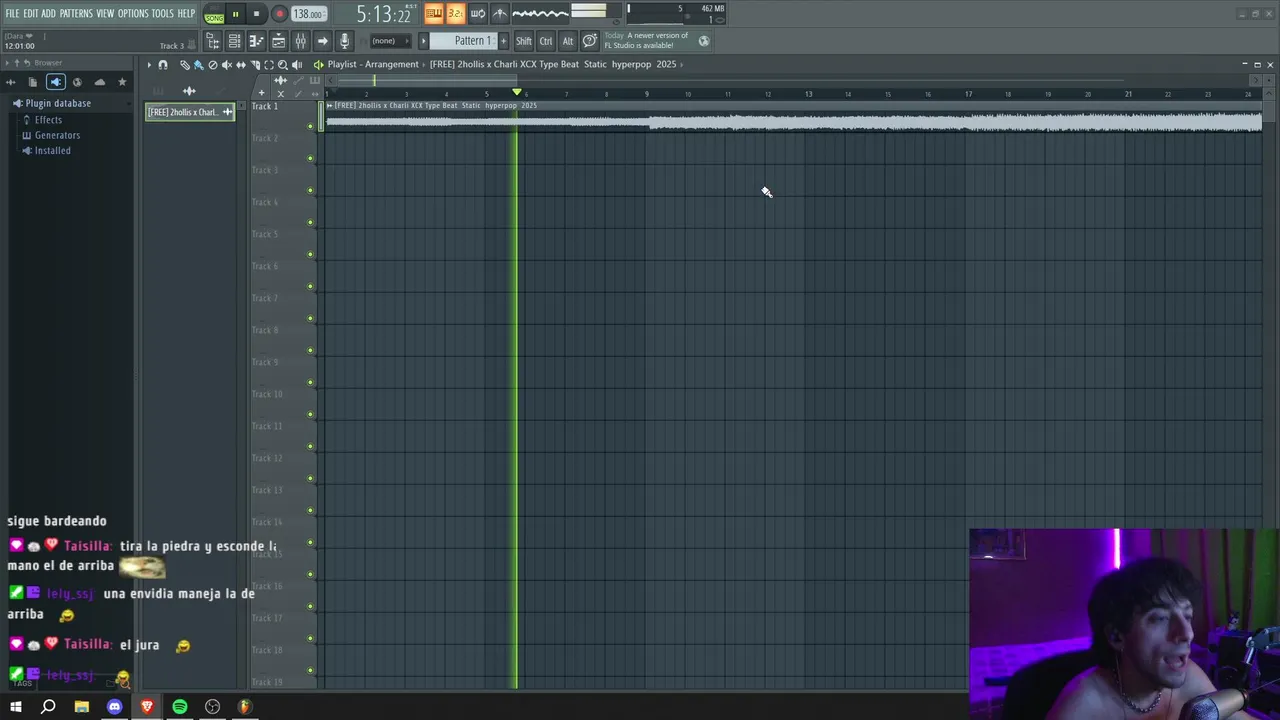Open the FILE menu
Screen dimensions: 1280x720
[12, 13]
